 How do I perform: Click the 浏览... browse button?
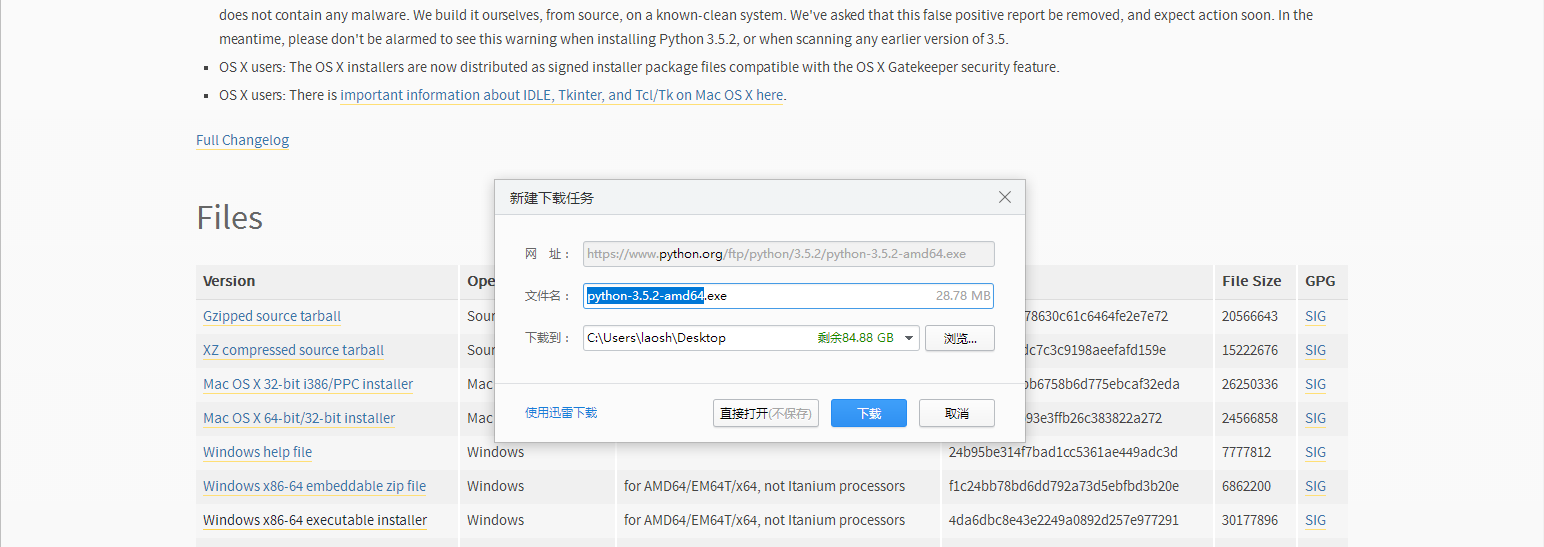coord(960,338)
